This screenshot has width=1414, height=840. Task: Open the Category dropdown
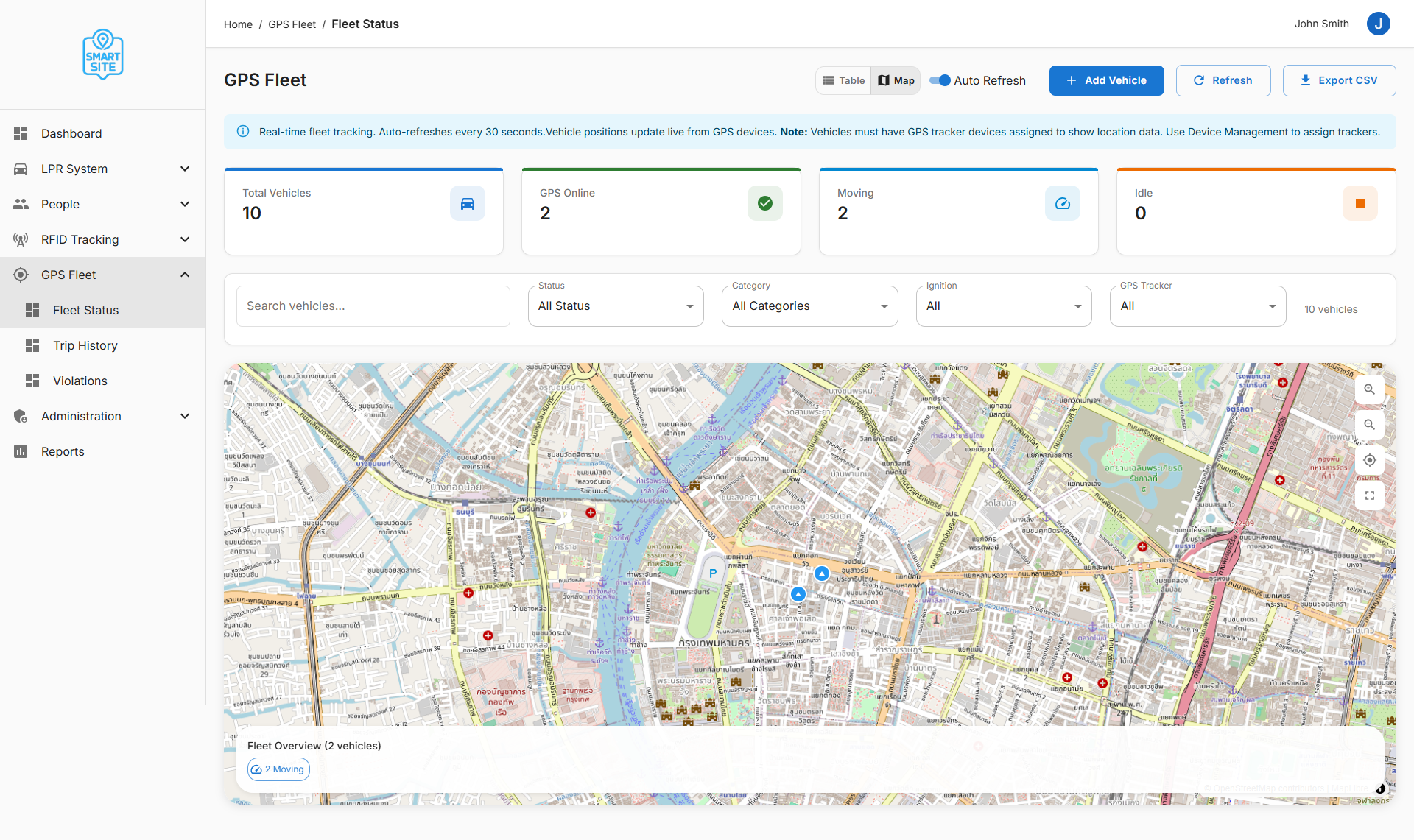point(809,306)
